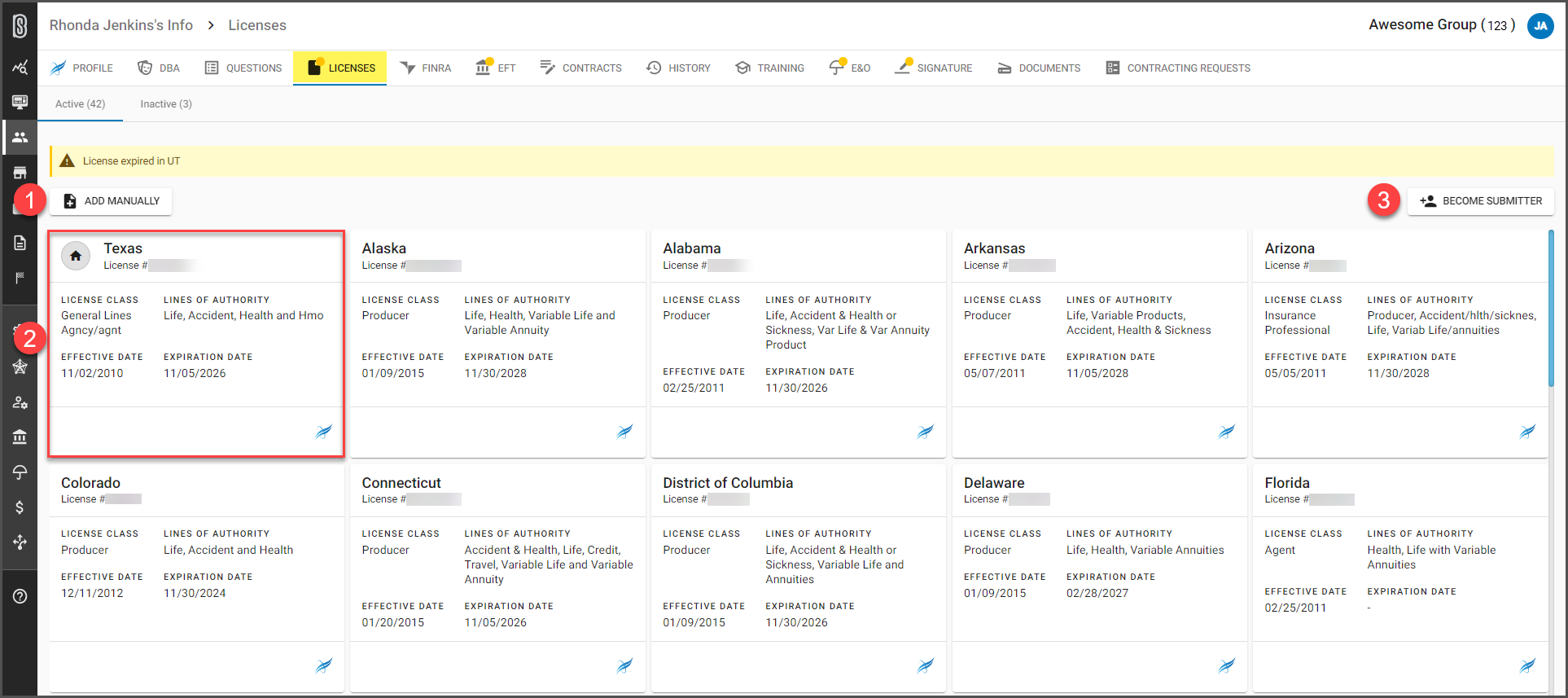Open the storefront sidebar icon

pos(20,172)
